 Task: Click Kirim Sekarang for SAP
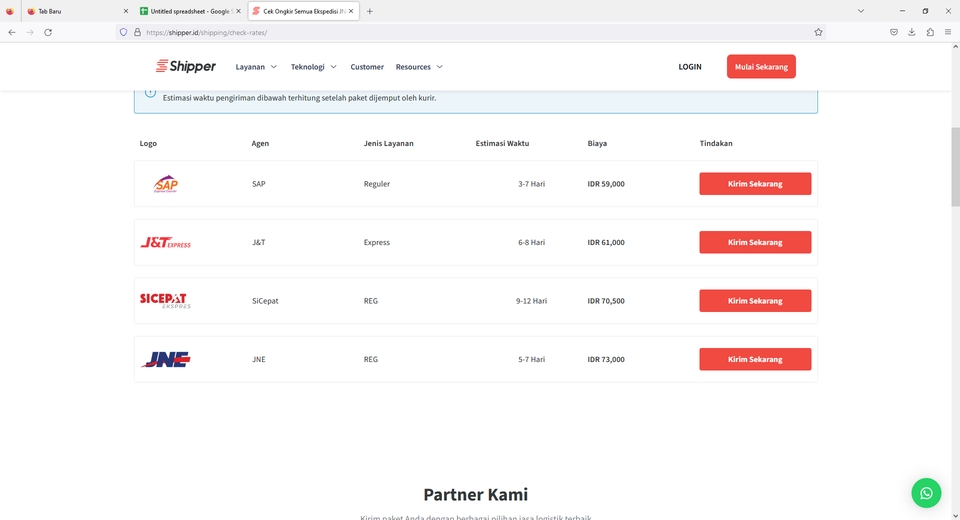point(755,184)
